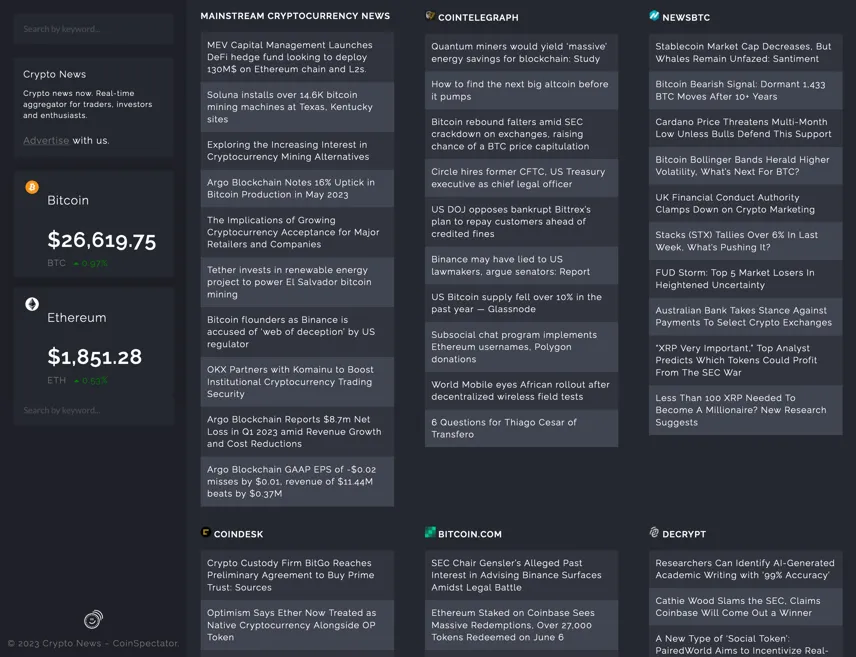Read the MEV Capital Management DeFi hedge fund story
Image resolution: width=856 pixels, height=657 pixels.
click(298, 57)
